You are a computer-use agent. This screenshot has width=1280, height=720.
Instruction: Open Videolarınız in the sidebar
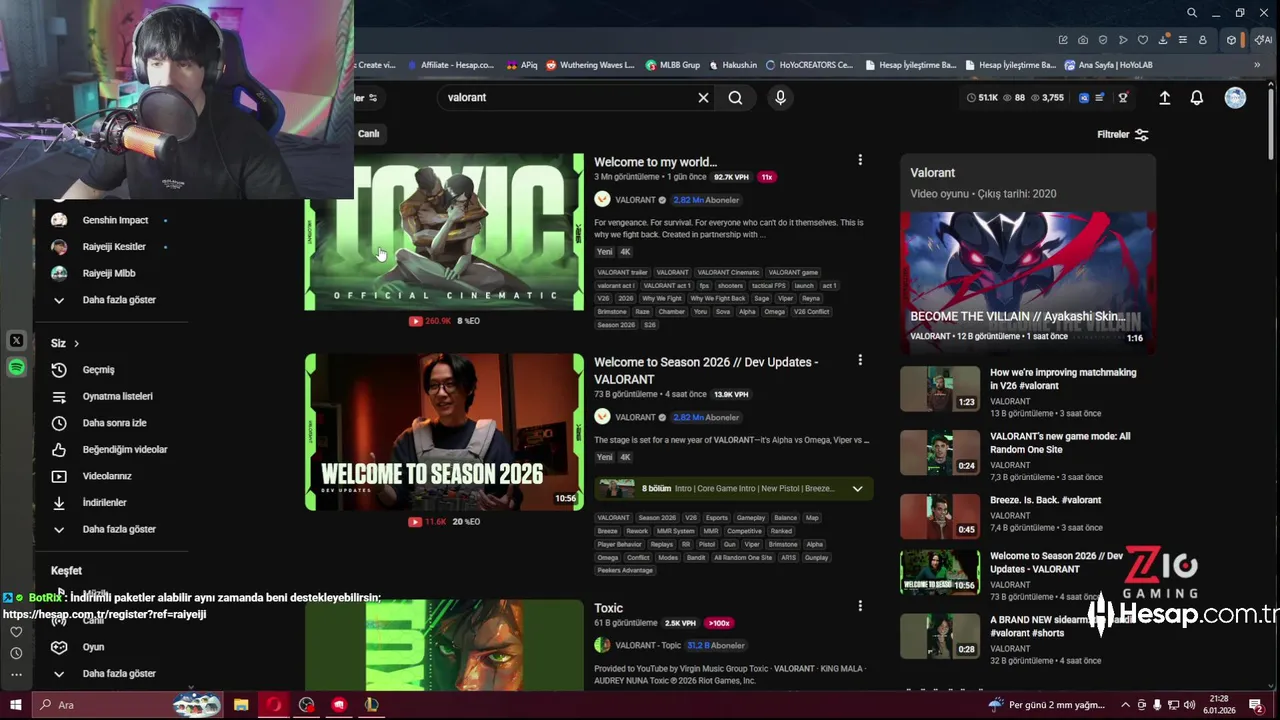coord(107,476)
